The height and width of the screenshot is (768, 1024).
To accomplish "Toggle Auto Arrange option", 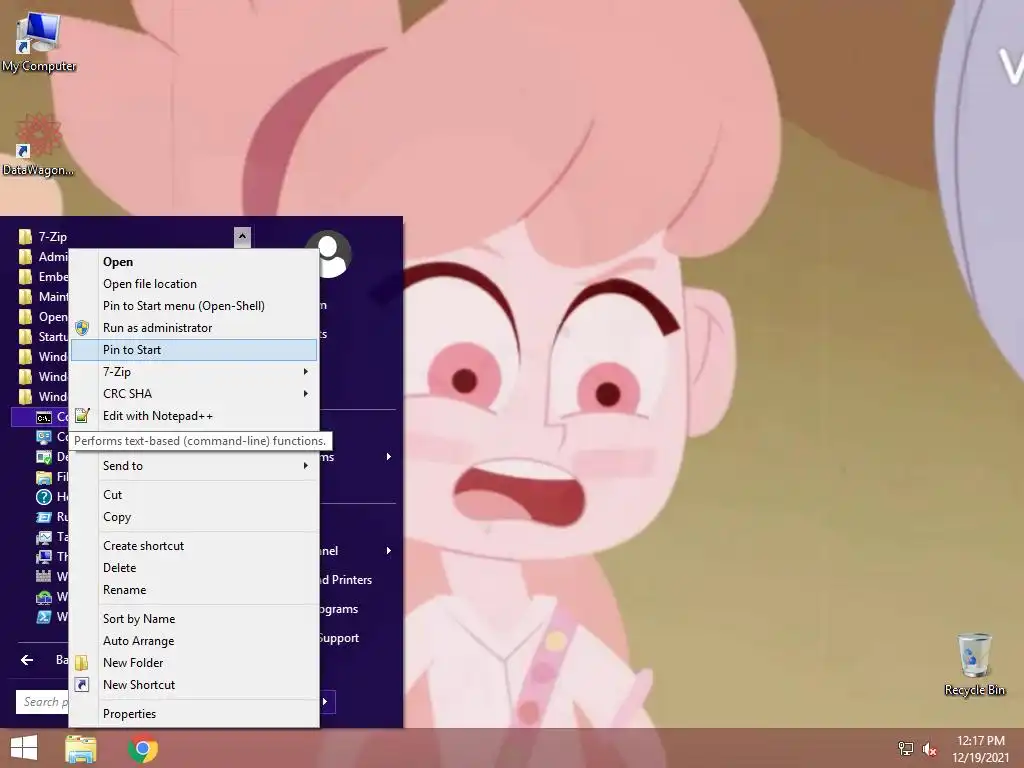I will point(193,641).
